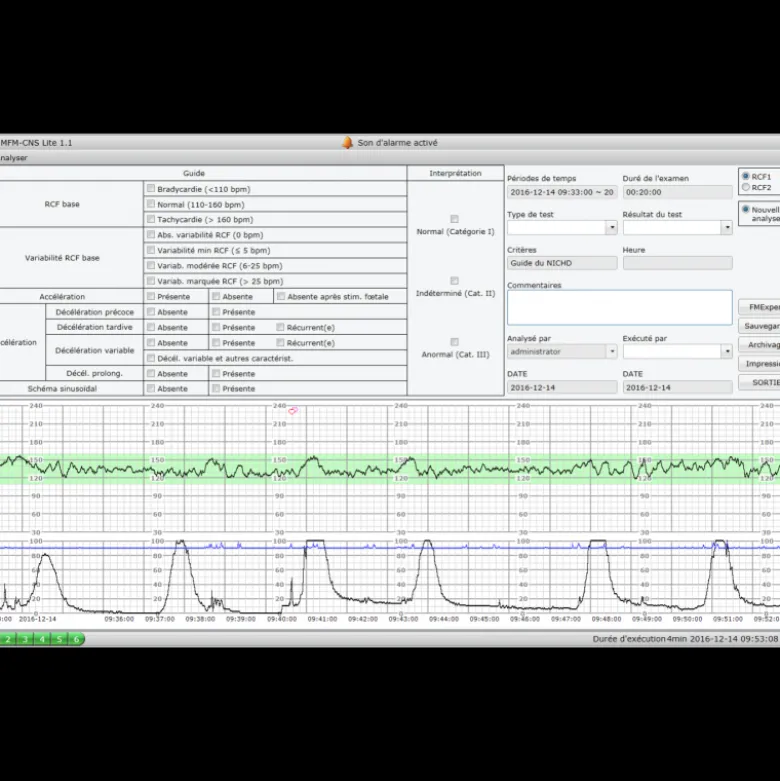This screenshot has width=780, height=781.
Task: Check Tachycardie (> 160 bpm) box
Action: pos(151,219)
